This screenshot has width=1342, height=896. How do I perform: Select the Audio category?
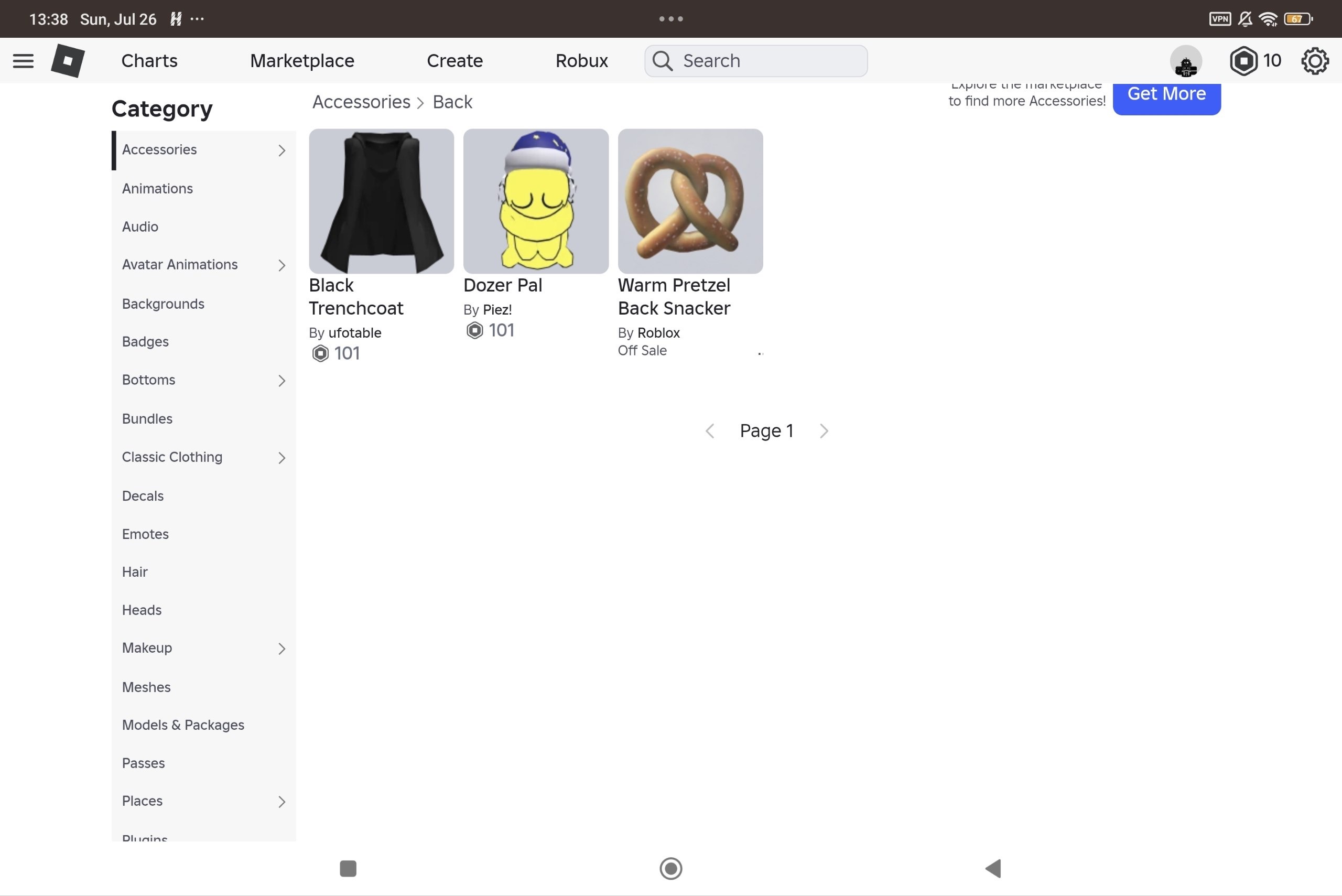click(x=203, y=227)
